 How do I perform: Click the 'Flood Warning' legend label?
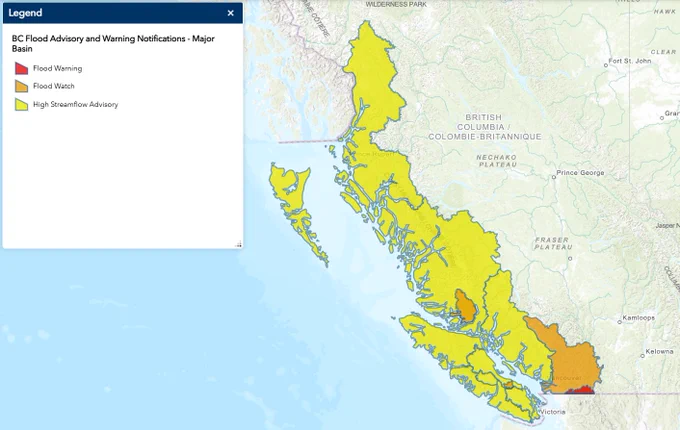pyautogui.click(x=57, y=68)
